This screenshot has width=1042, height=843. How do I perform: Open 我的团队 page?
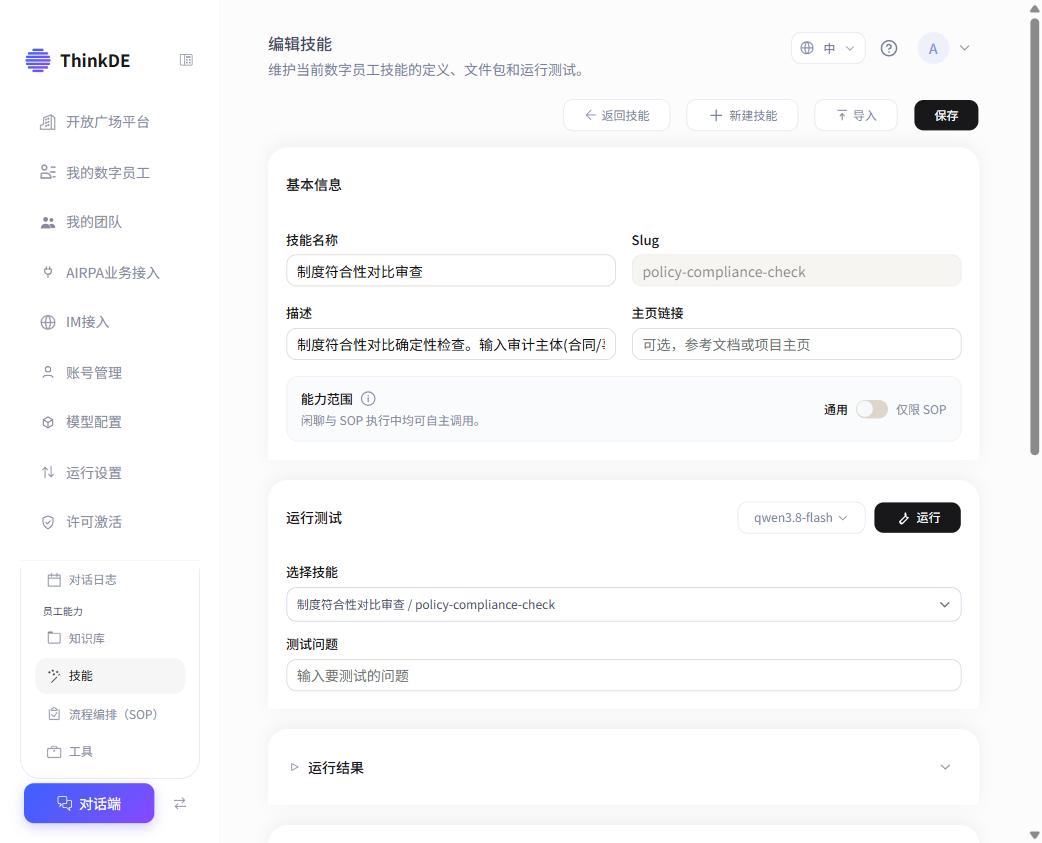pos(94,223)
